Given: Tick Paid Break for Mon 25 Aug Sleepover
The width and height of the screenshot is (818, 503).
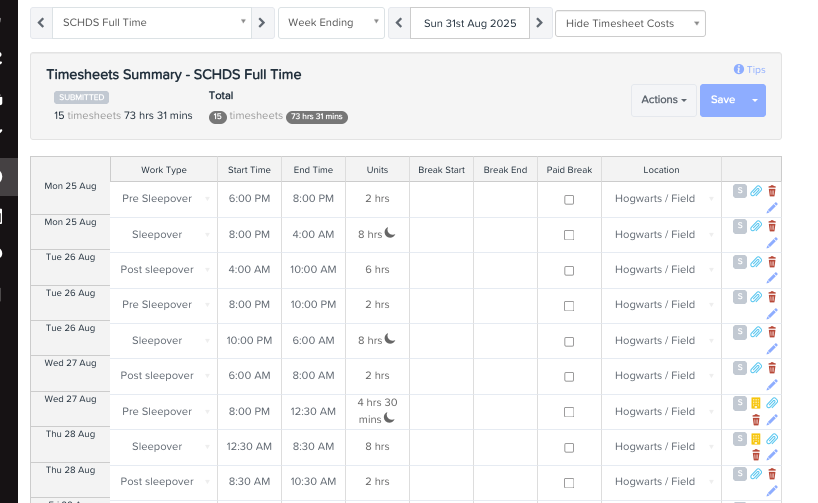Looking at the screenshot, I should [569, 235].
